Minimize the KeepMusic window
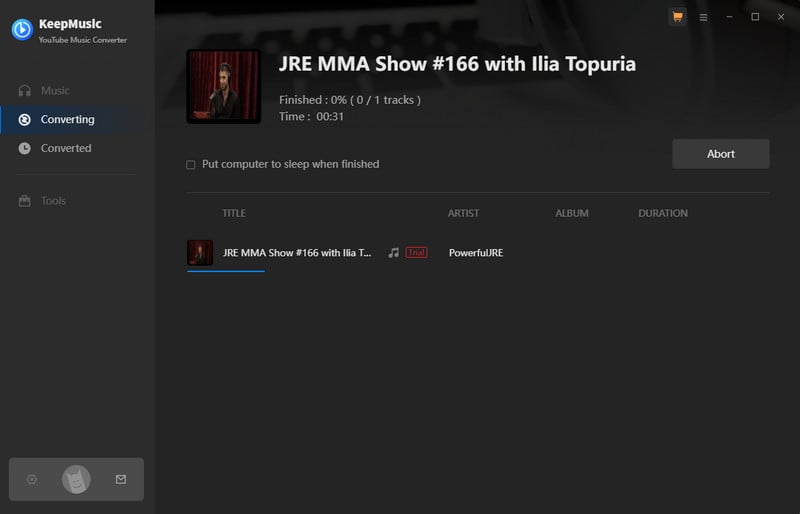Screen dimensions: 800x514 pos(730,17)
